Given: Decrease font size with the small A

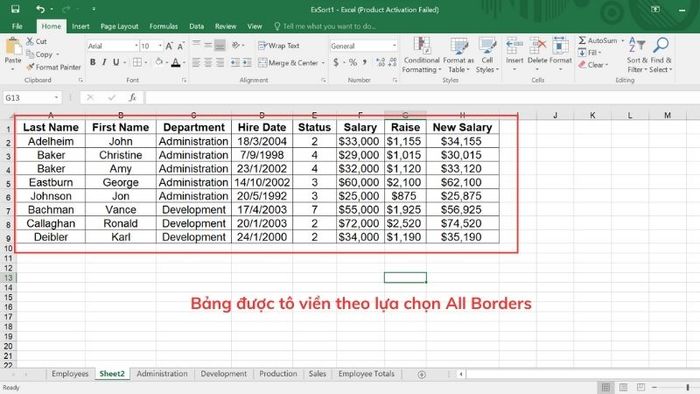Looking at the screenshot, I should [x=180, y=46].
